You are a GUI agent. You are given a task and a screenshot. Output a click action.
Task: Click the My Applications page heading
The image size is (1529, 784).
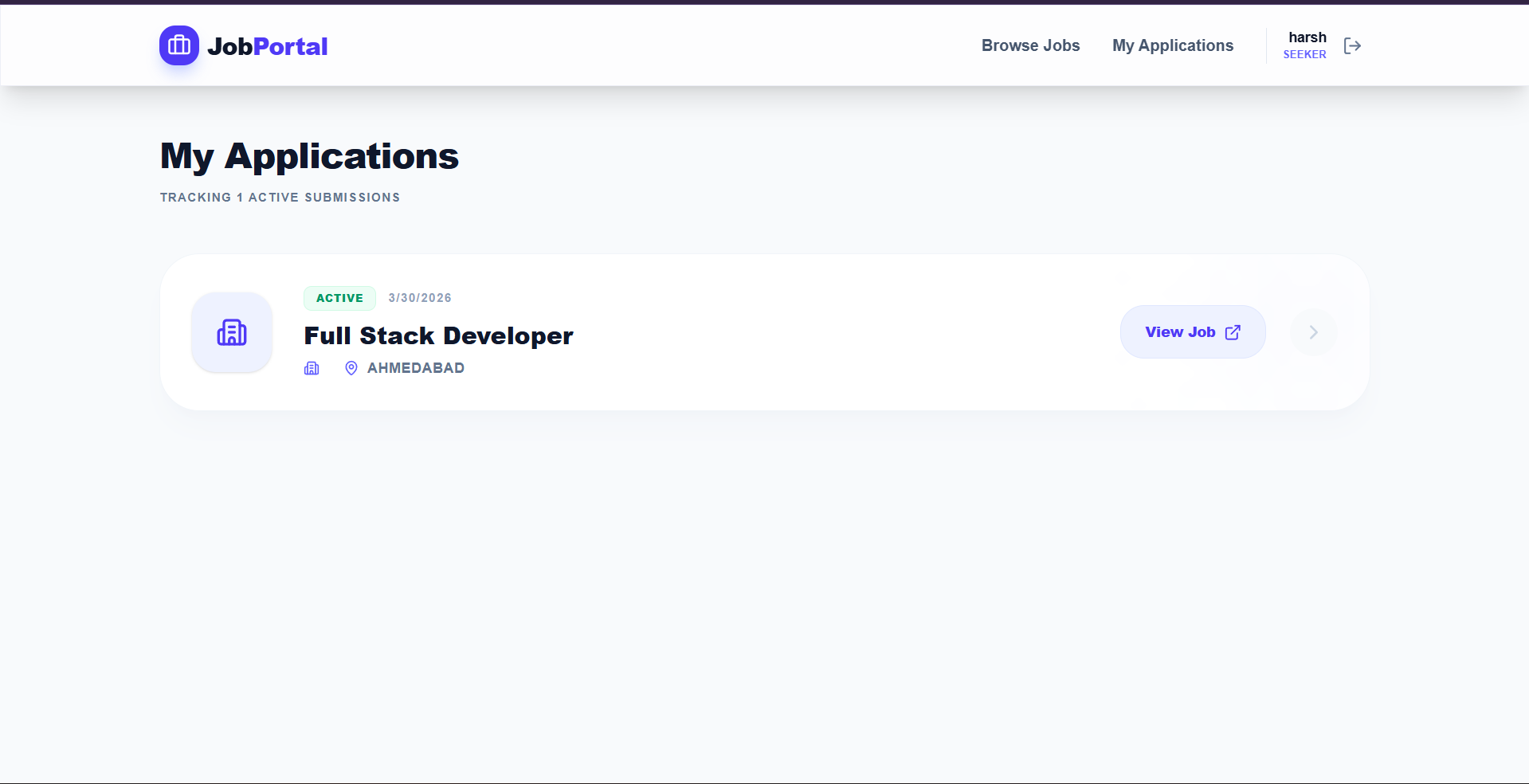click(308, 156)
